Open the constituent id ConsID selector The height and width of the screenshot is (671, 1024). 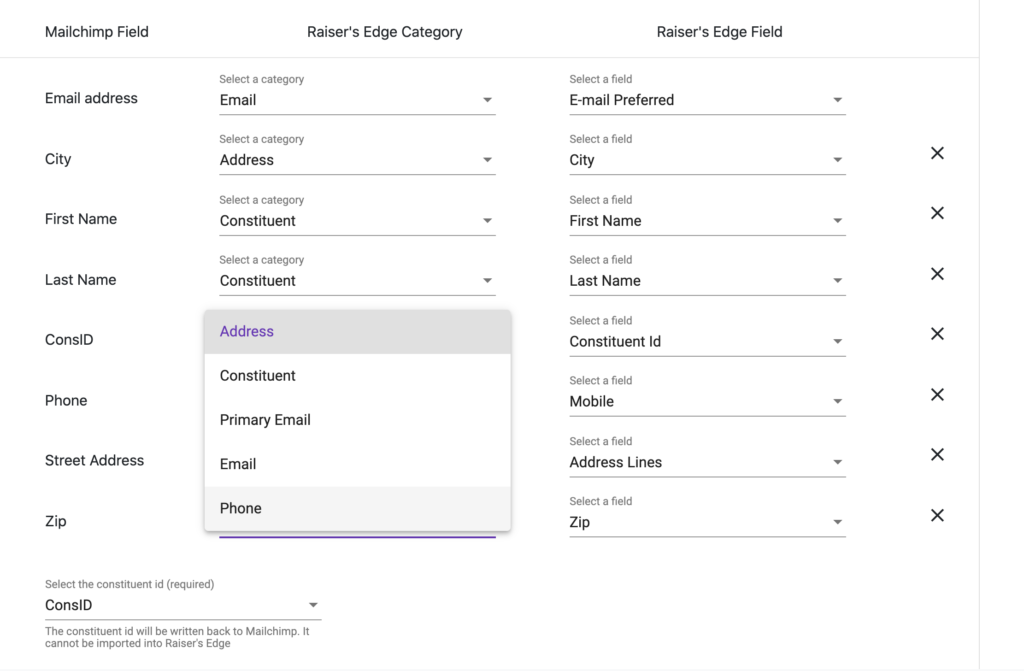point(183,606)
